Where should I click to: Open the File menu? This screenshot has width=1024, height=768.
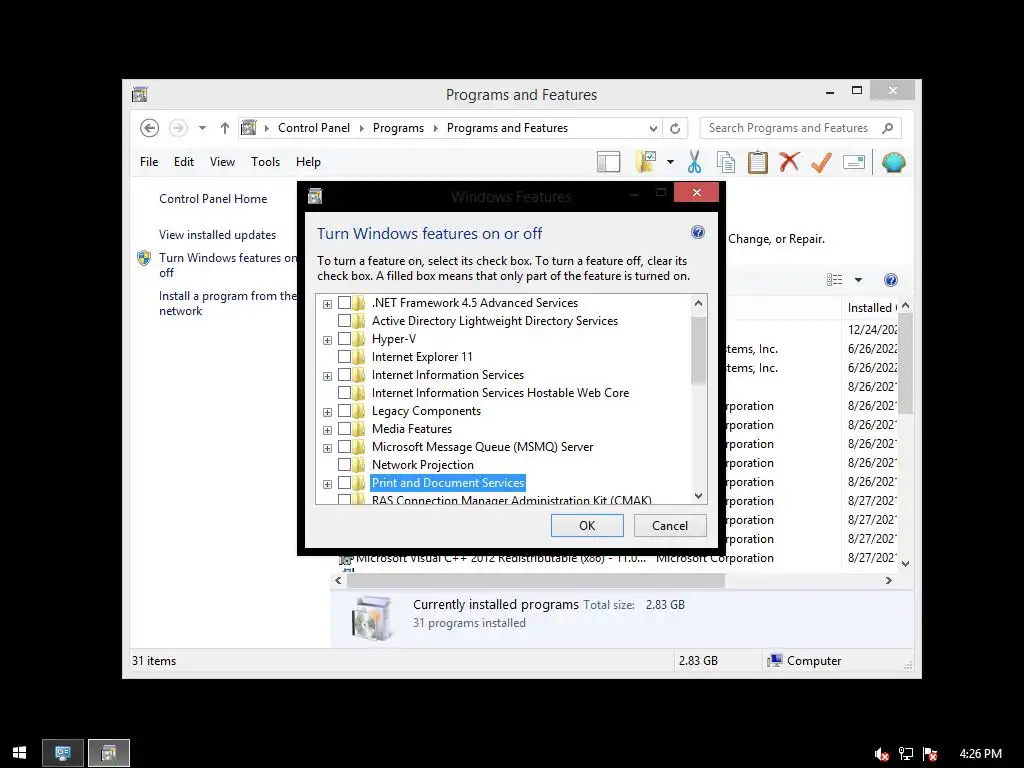149,162
